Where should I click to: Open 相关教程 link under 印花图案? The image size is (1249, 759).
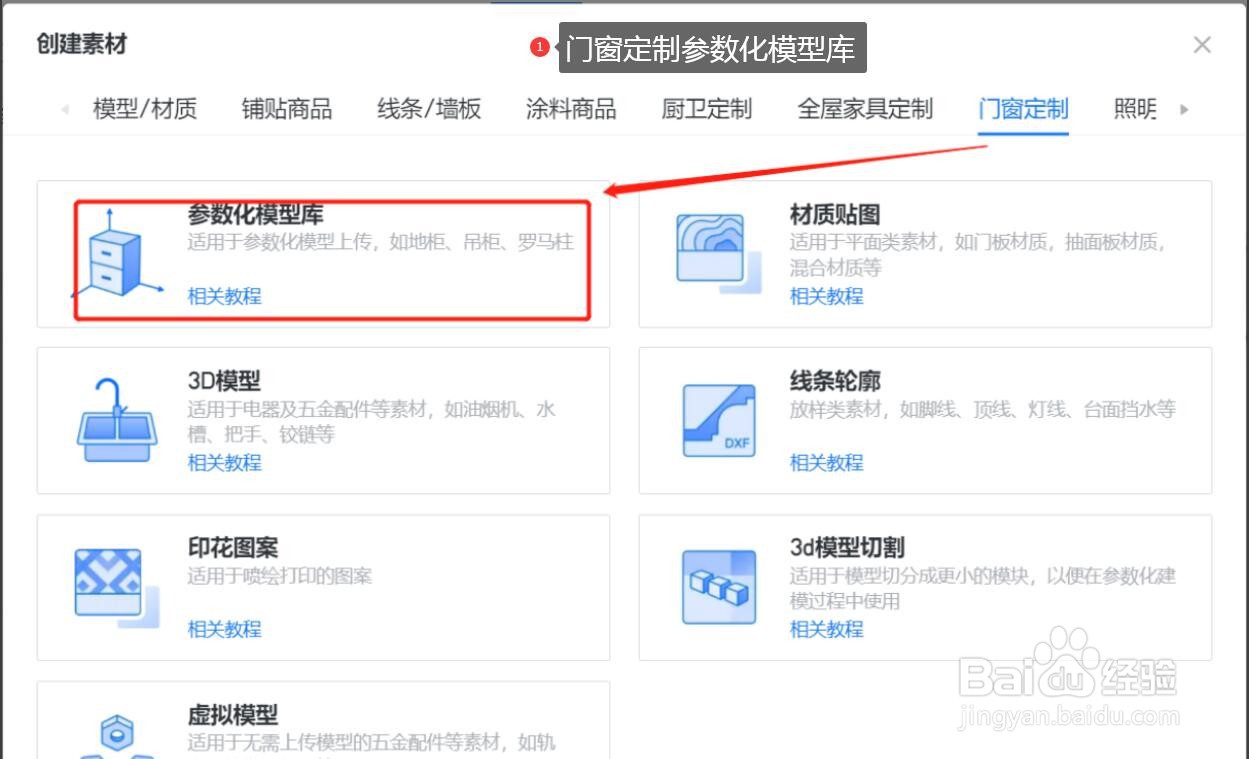(x=224, y=629)
